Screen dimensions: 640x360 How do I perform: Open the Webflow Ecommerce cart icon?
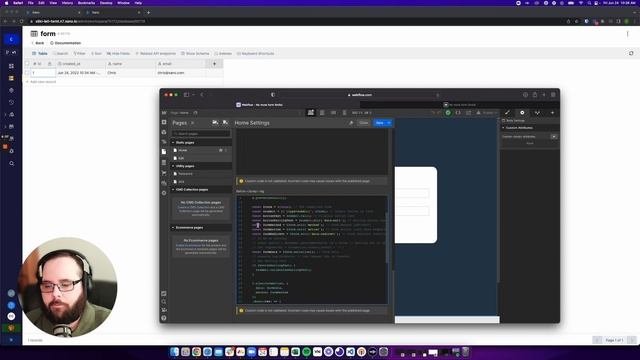coord(164,173)
